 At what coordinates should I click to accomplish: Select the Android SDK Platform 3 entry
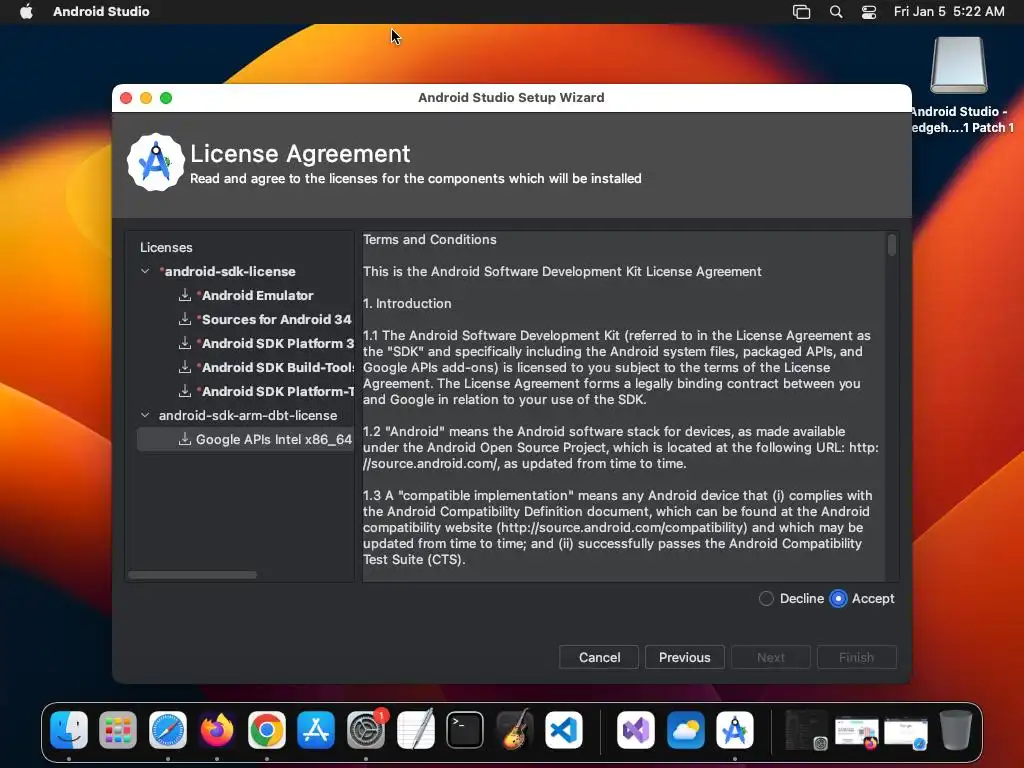tap(246, 344)
